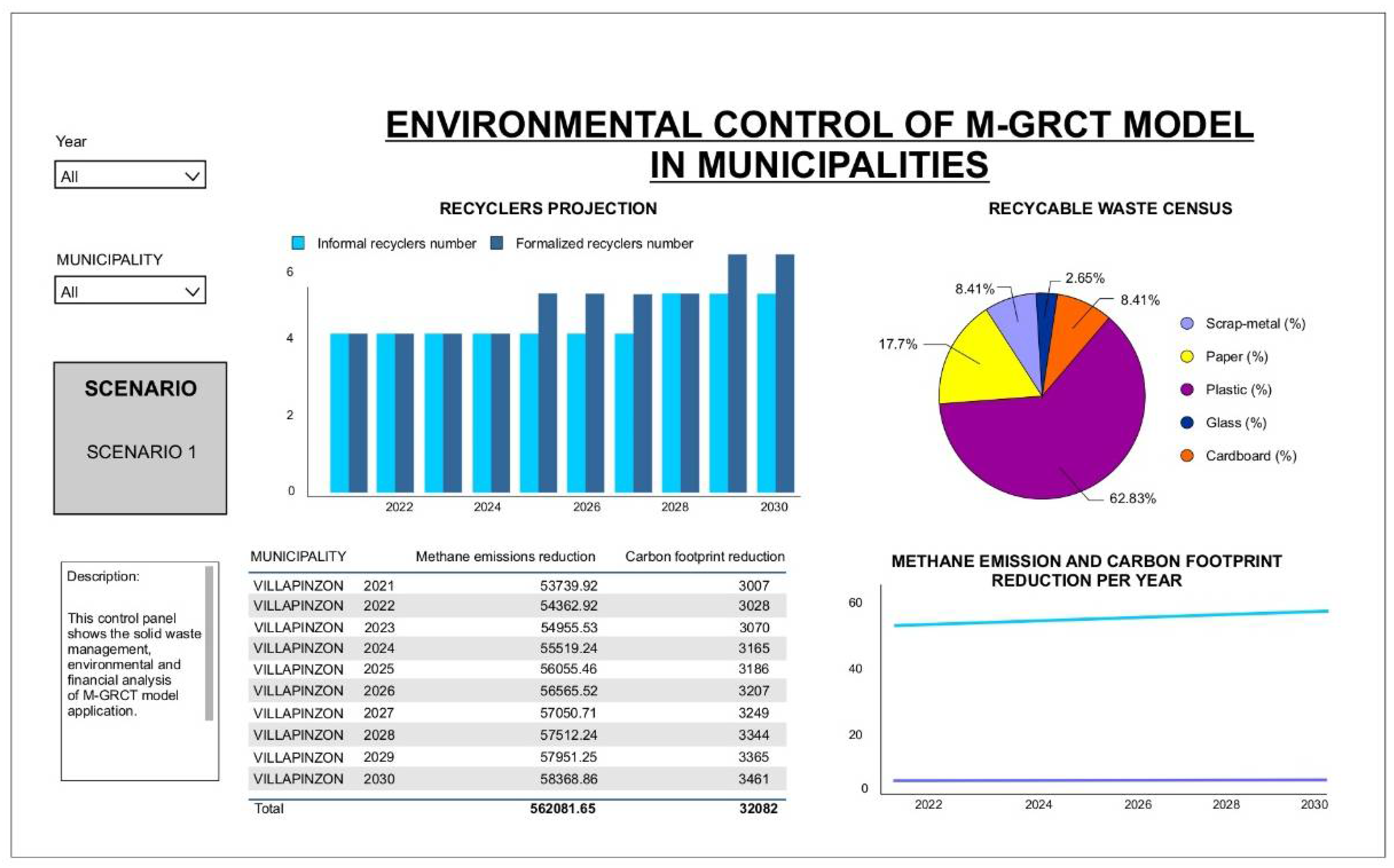This screenshot has width=1394, height=868.
Task: Select Paper (%) yellow legend marker
Action: (x=1187, y=357)
